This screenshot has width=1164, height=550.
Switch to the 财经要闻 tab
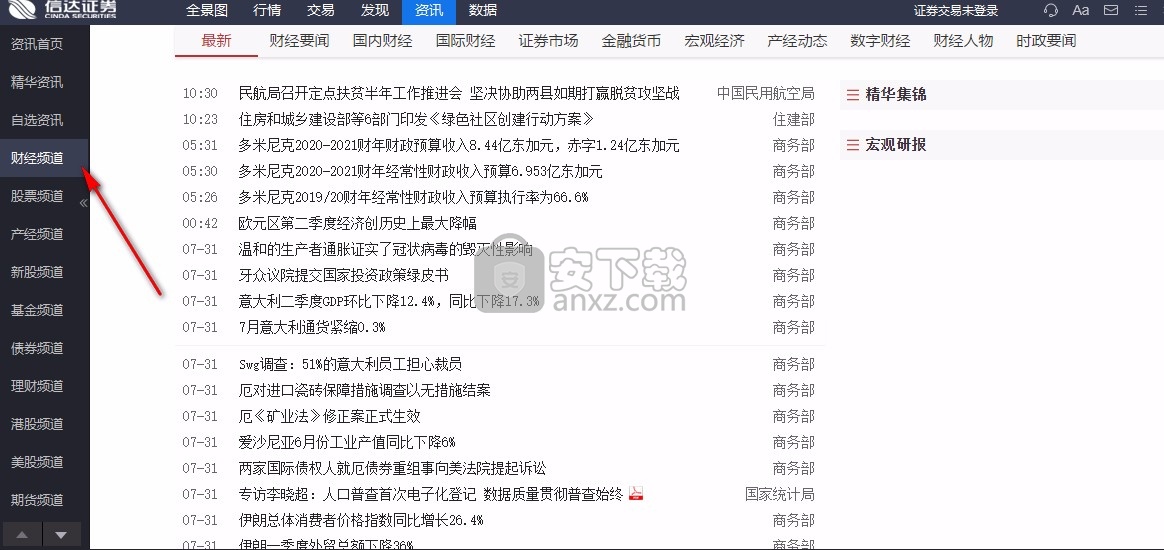point(299,41)
